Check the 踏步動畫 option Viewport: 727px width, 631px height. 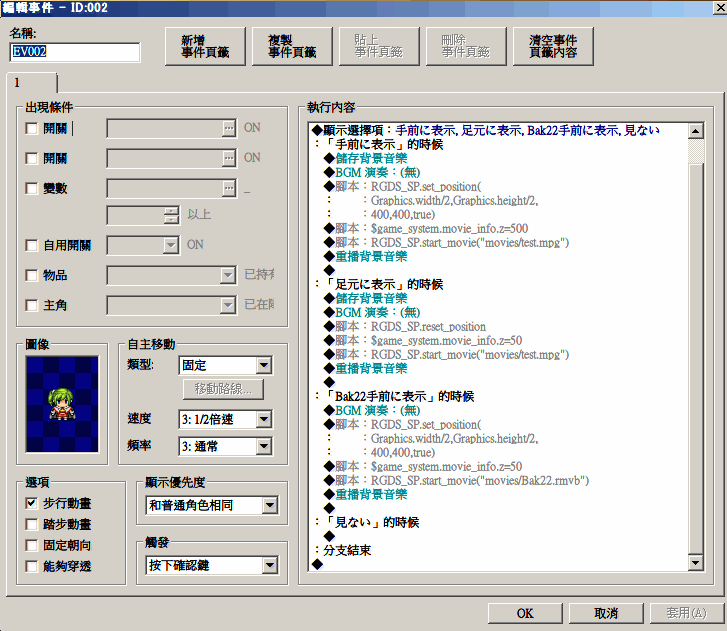pos(31,524)
